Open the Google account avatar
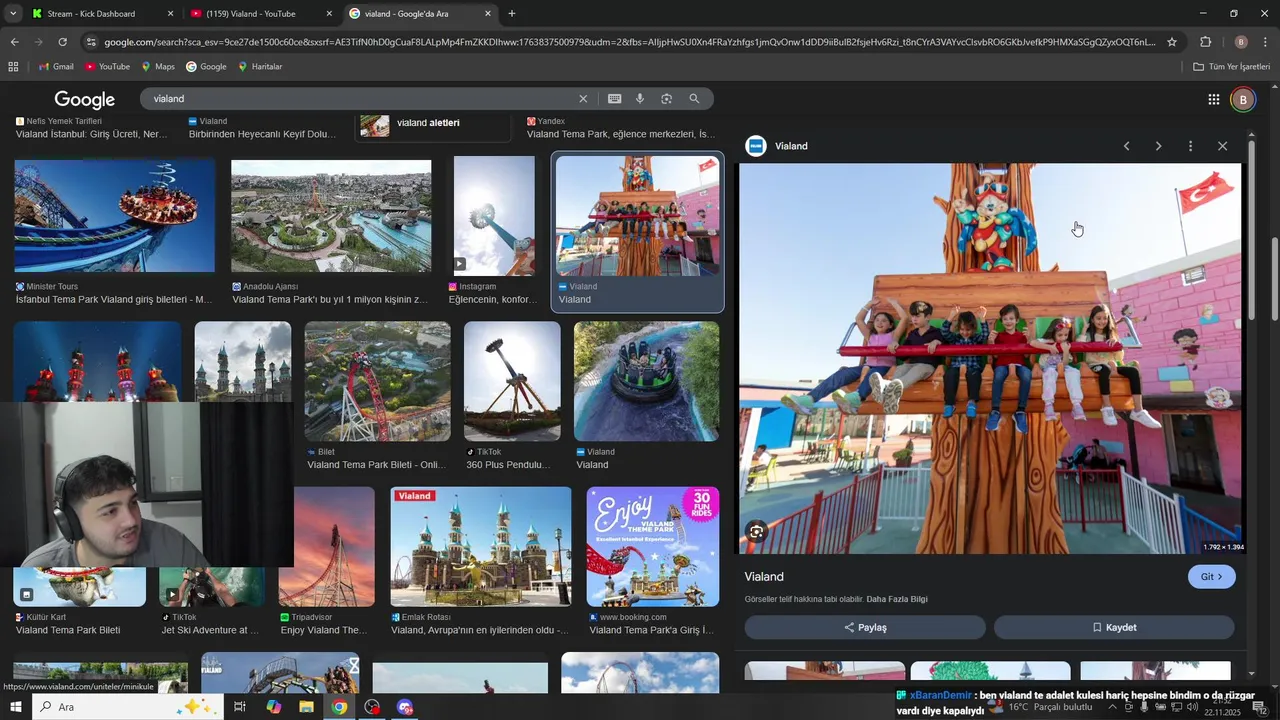1280x720 pixels. click(1243, 99)
